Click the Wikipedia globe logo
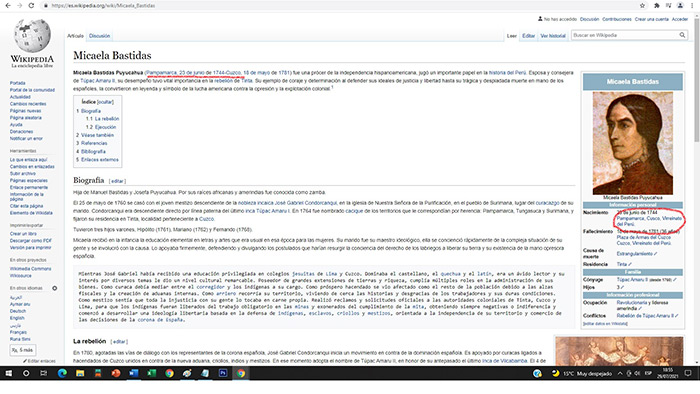Screen dimensions: 700x394 pos(32,36)
